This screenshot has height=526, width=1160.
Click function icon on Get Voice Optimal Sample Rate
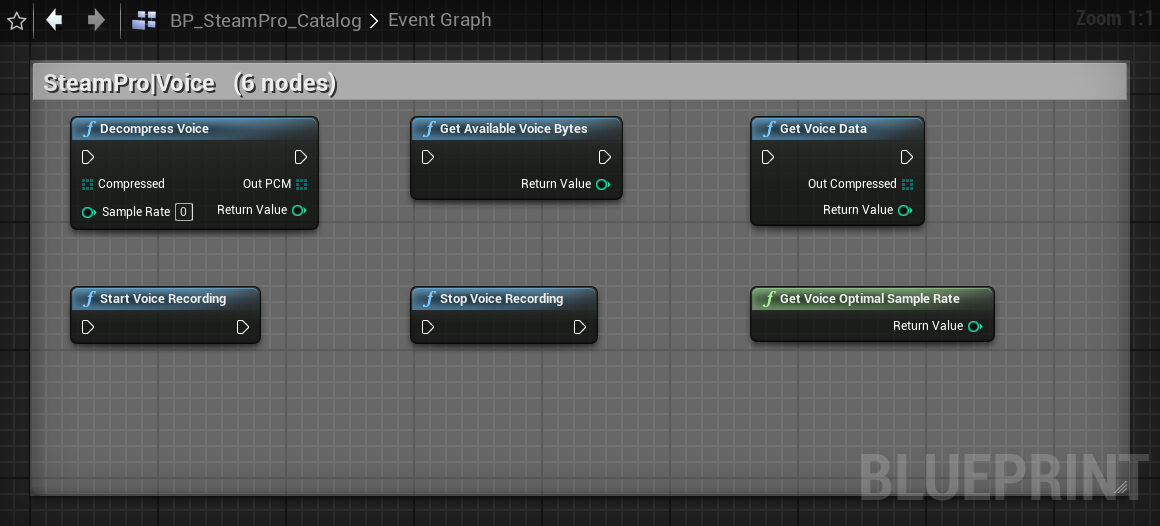click(x=769, y=299)
